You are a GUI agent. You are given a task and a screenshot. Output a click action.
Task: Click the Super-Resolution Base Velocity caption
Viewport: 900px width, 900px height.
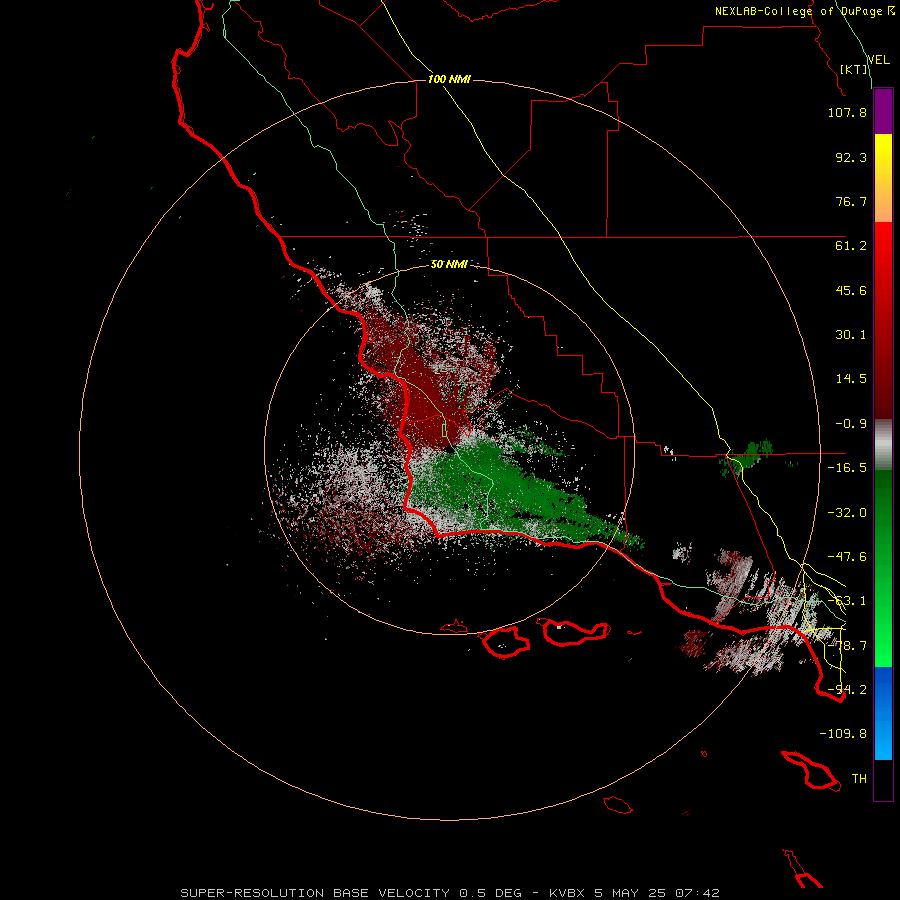click(449, 893)
